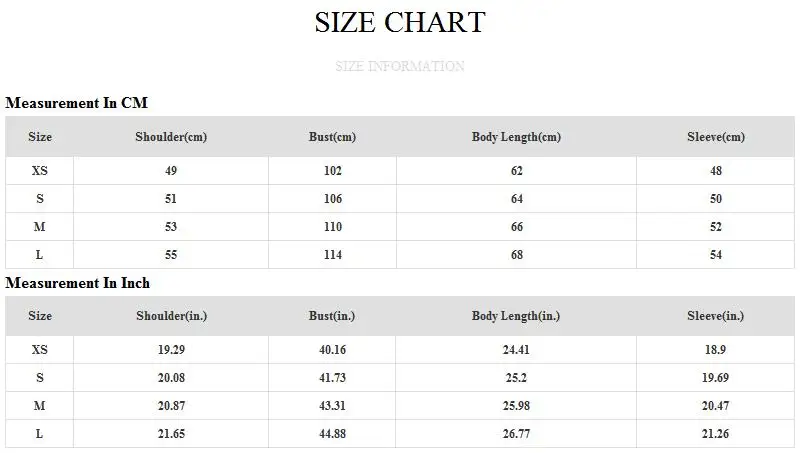Select the XS row in CM table
800x453 pixels.
point(400,171)
